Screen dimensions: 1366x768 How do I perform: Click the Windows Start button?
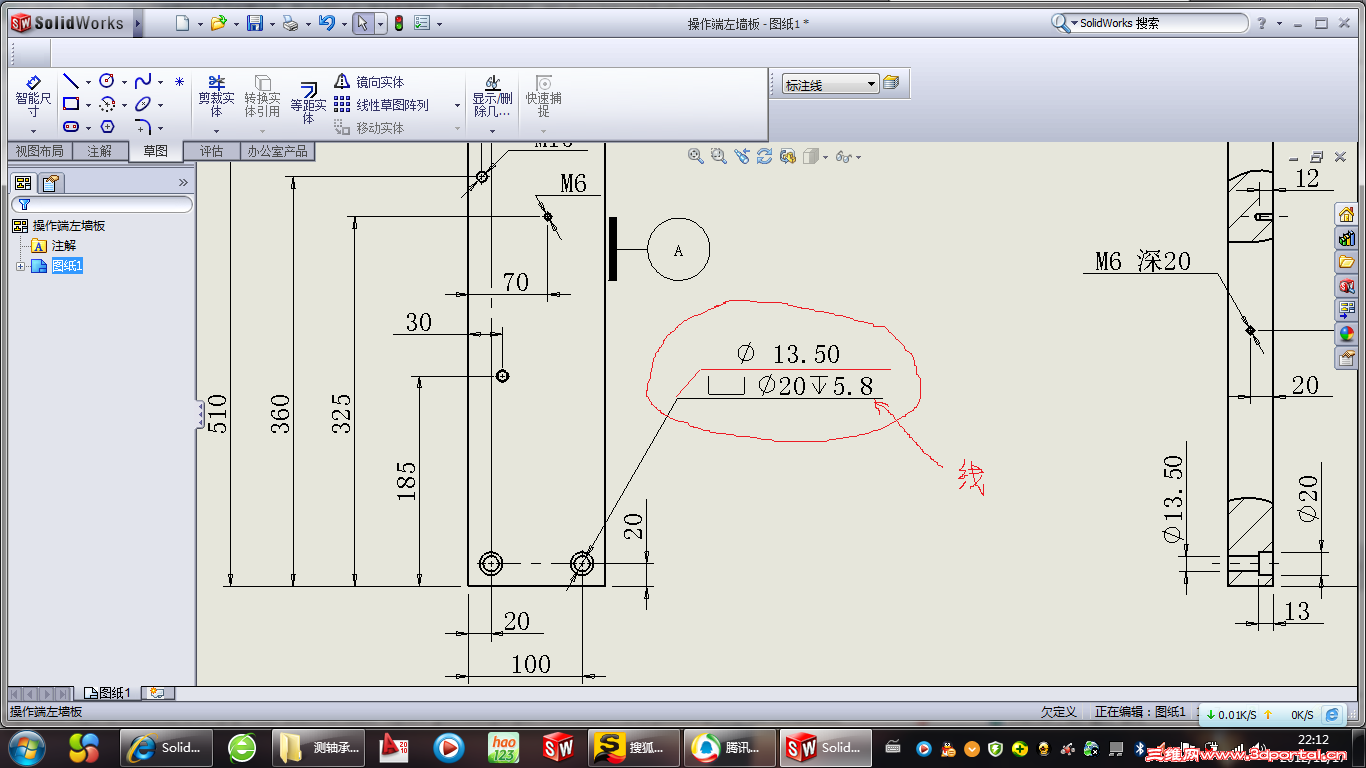[x=27, y=747]
